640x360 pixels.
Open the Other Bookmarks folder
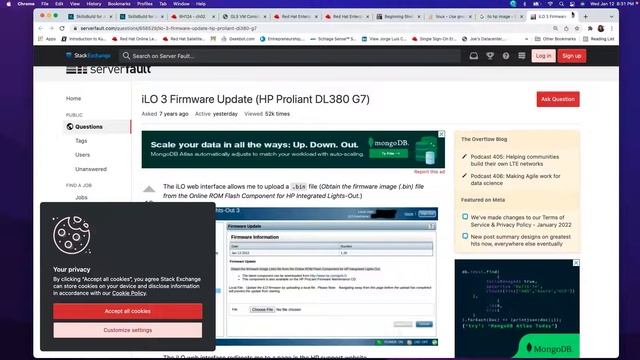pyautogui.click(x=555, y=39)
